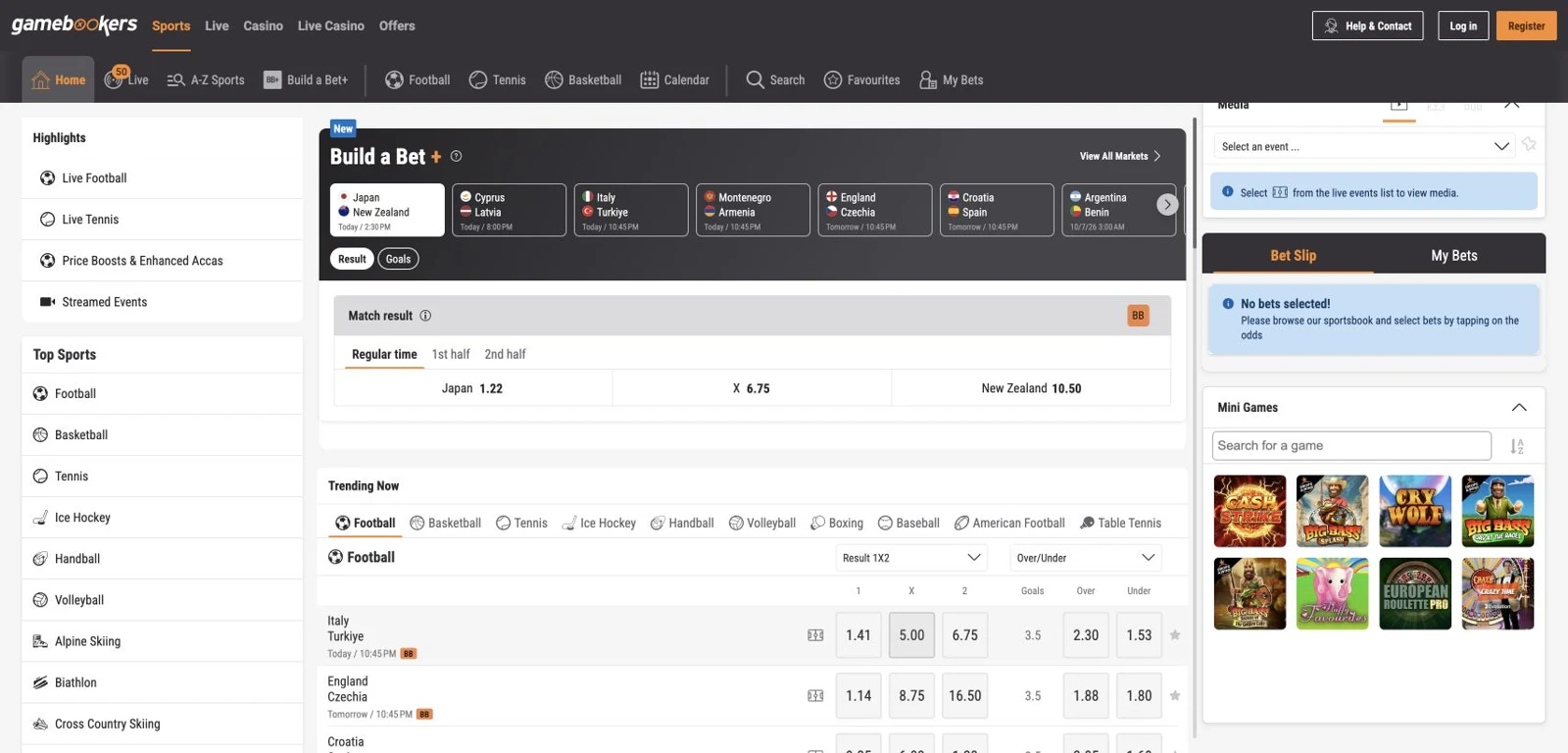1568x753 pixels.
Task: Open Price Boosts & Enhanced Accas
Action: (x=163, y=261)
